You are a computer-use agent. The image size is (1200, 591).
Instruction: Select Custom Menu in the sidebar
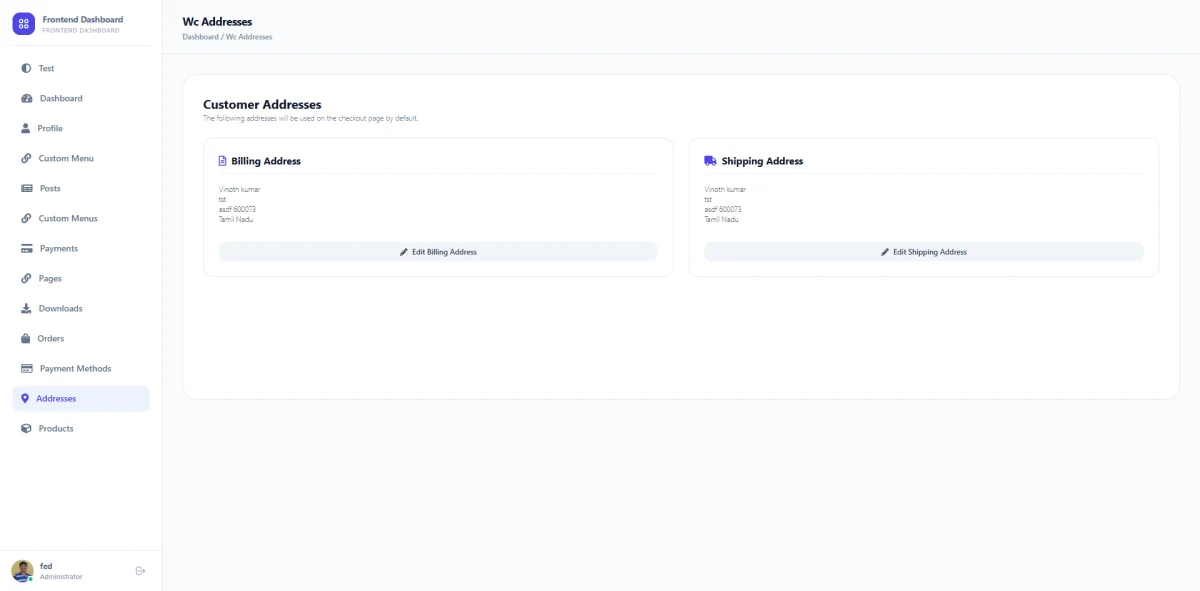(81, 159)
